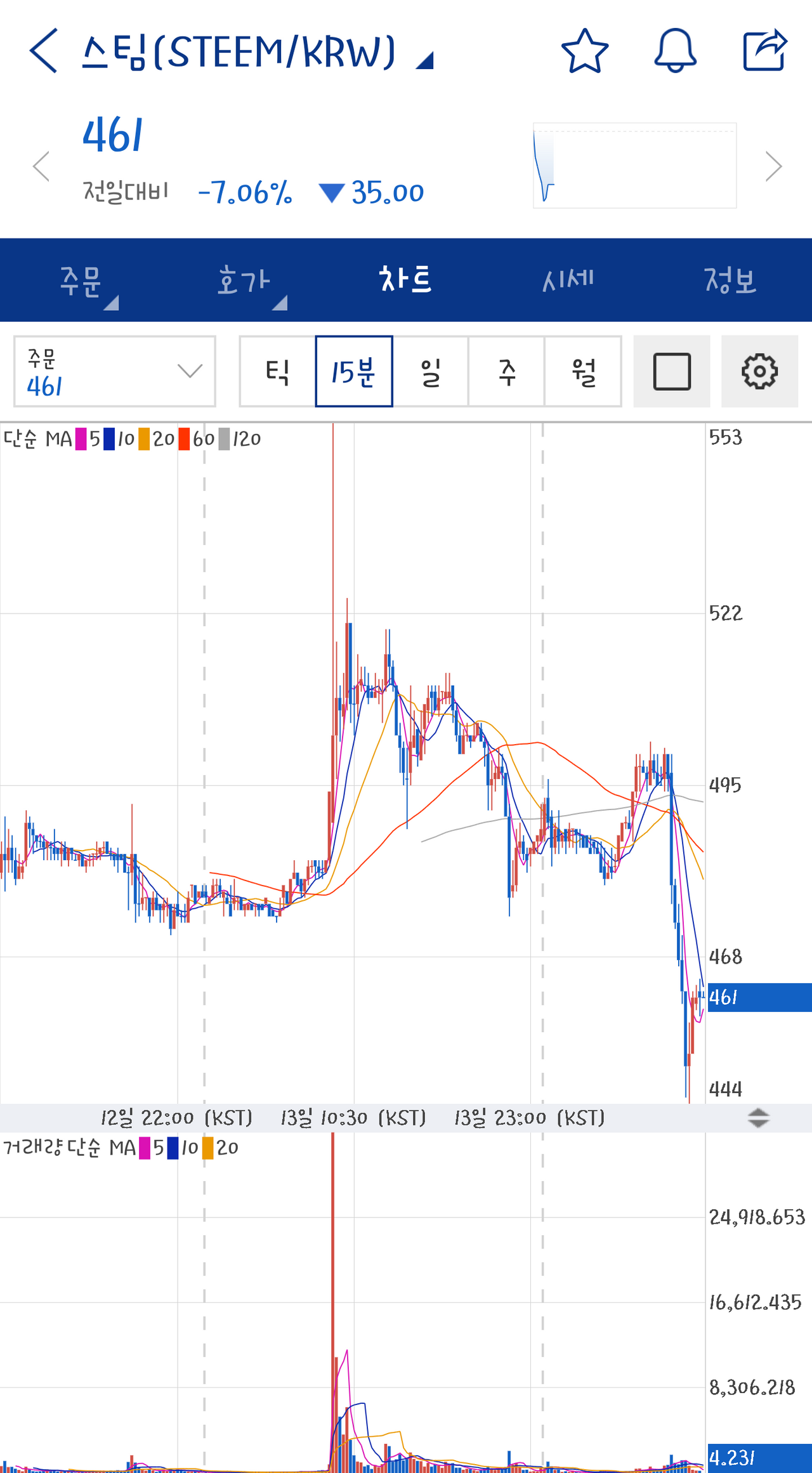812x1473 pixels.
Task: Go back using the top-left arrow
Action: (43, 51)
